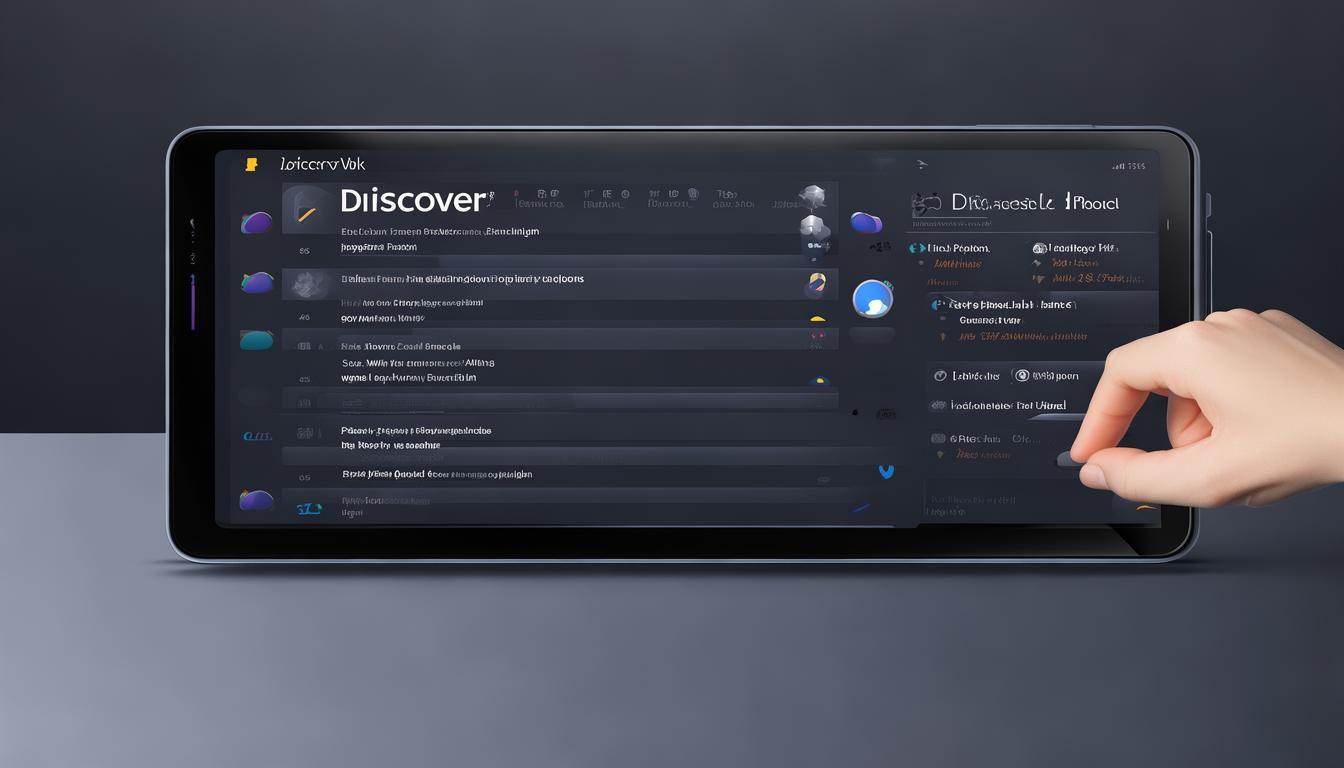The image size is (1344, 768).
Task: Select the teal server icon in the left sidebar
Action: point(256,340)
